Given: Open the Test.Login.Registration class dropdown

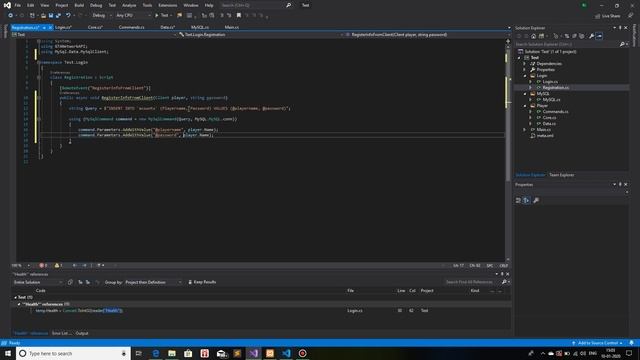Looking at the screenshot, I should coord(260,35).
